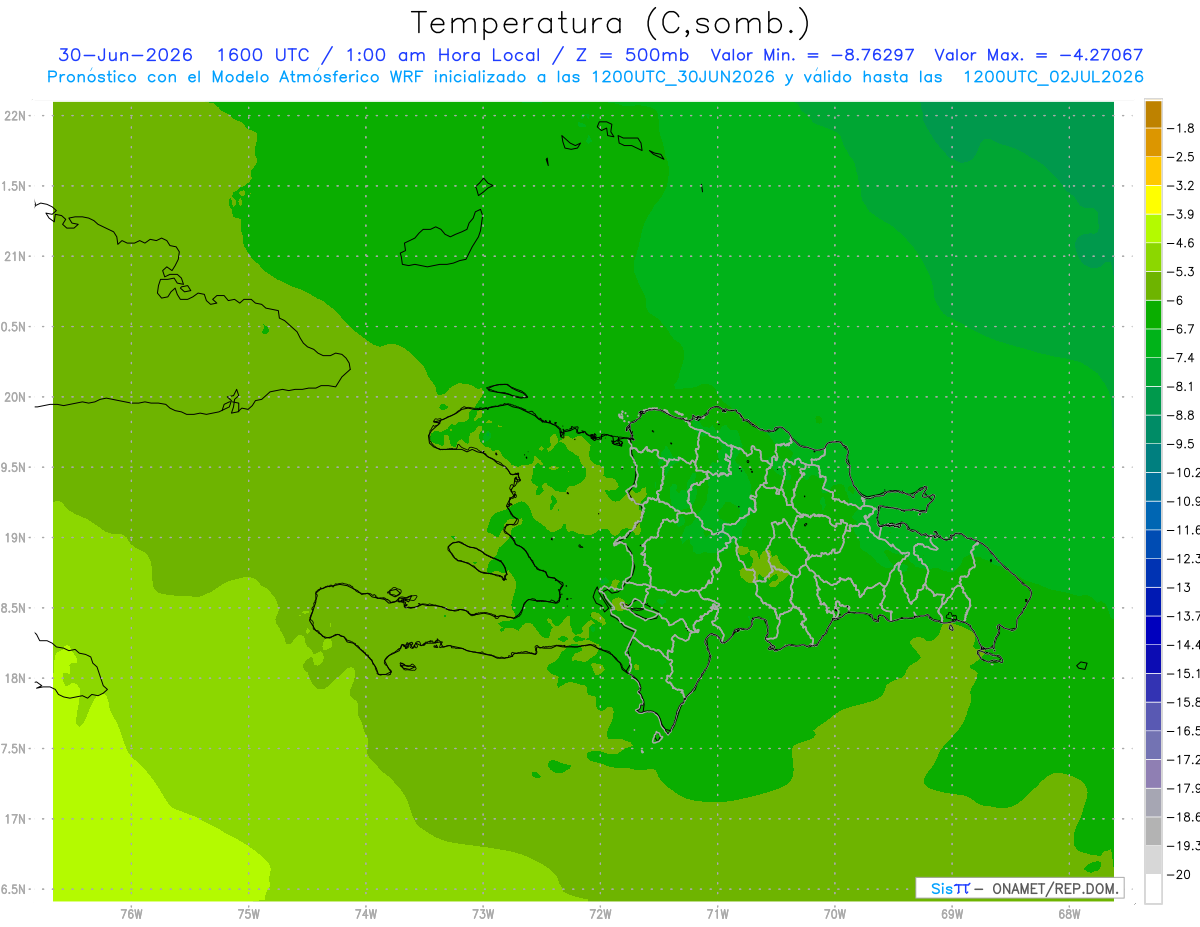The height and width of the screenshot is (927, 1200).
Task: Click the '74W' longitude label
Action: (366, 914)
